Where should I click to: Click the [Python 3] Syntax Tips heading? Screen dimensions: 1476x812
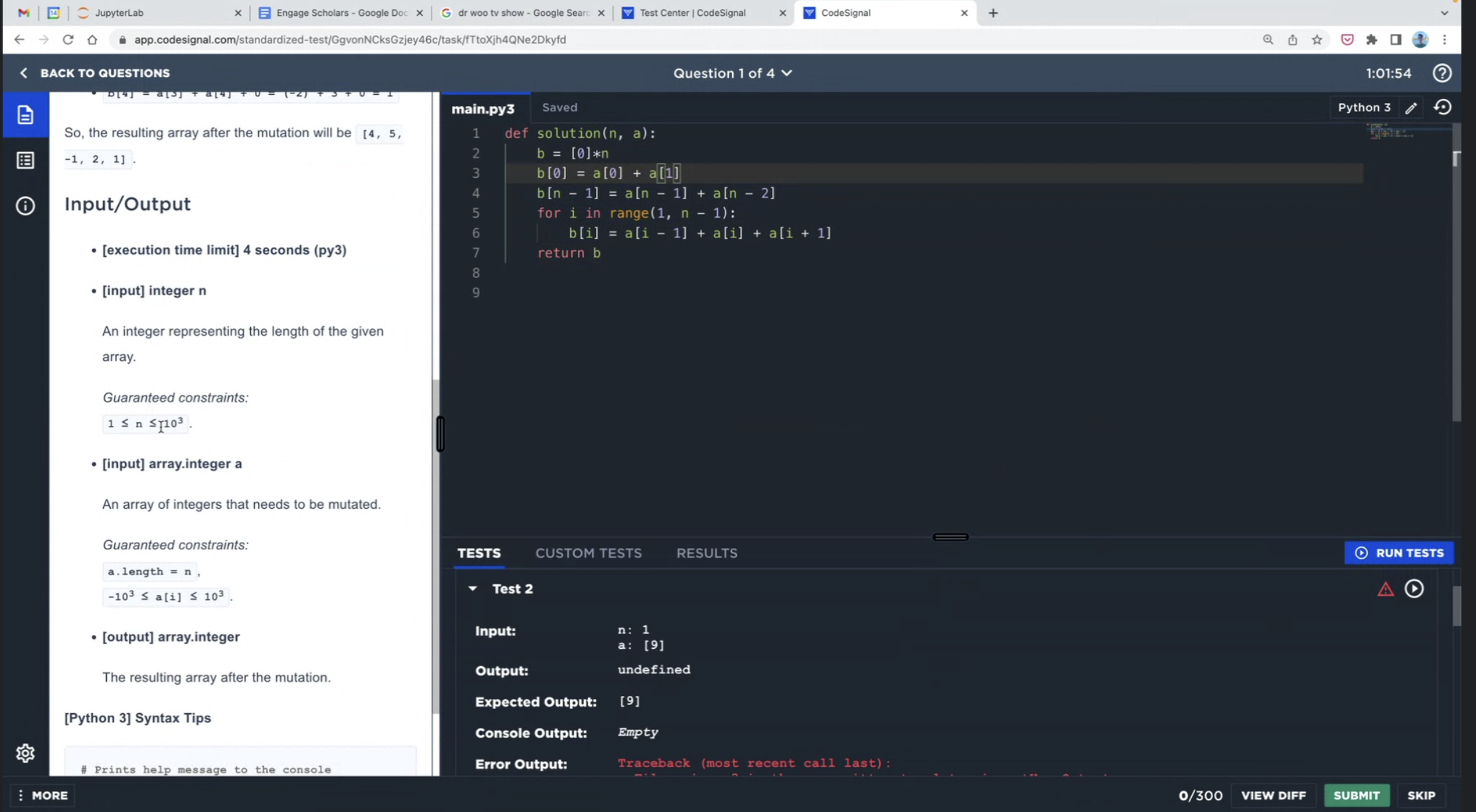tap(137, 718)
